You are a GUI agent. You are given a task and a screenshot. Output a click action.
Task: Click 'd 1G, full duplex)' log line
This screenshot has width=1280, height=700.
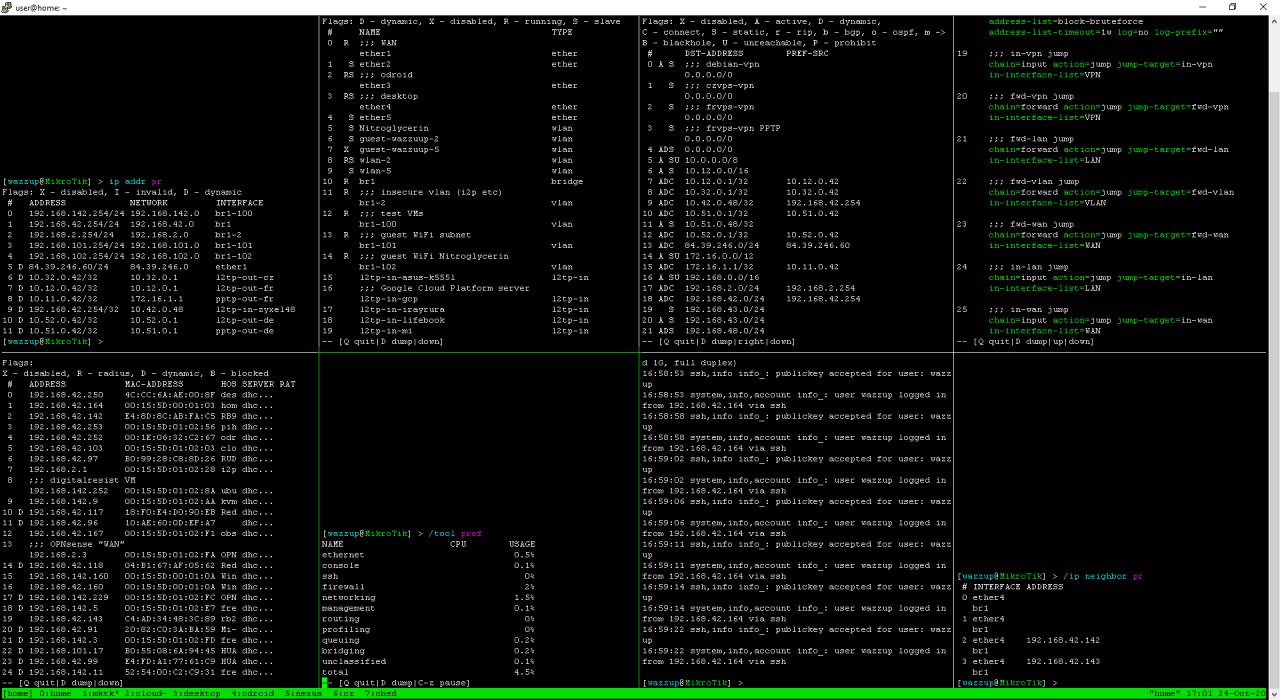point(689,363)
